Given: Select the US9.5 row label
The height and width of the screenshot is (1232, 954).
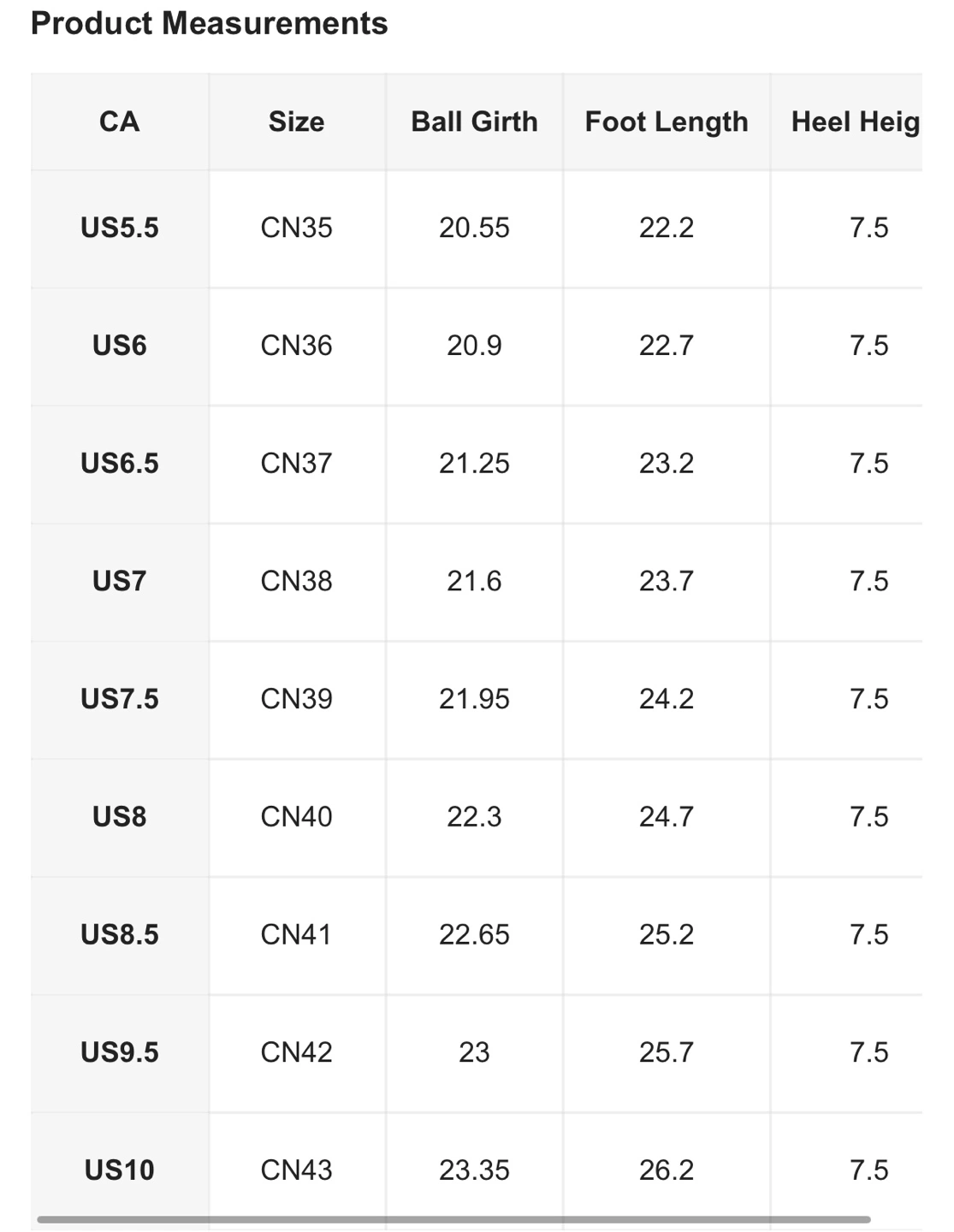Looking at the screenshot, I should click(x=120, y=1051).
